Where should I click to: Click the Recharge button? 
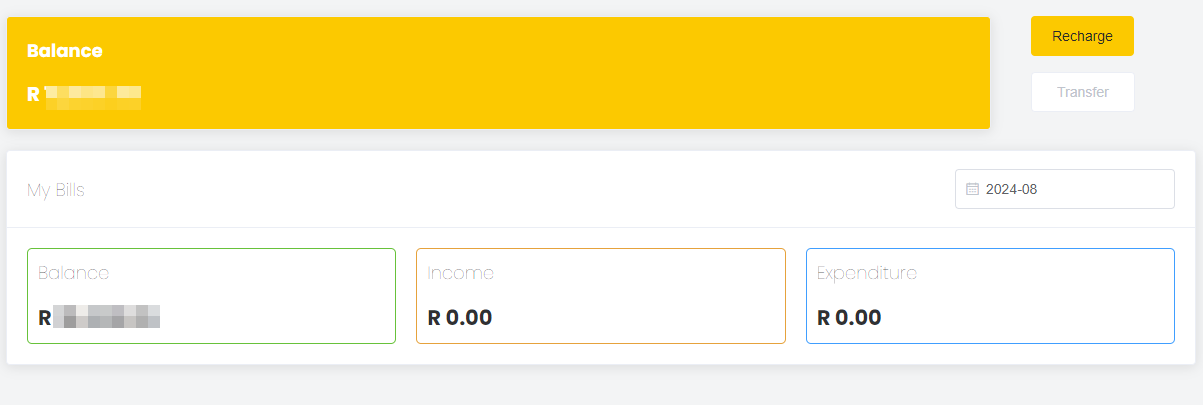[x=1082, y=36]
